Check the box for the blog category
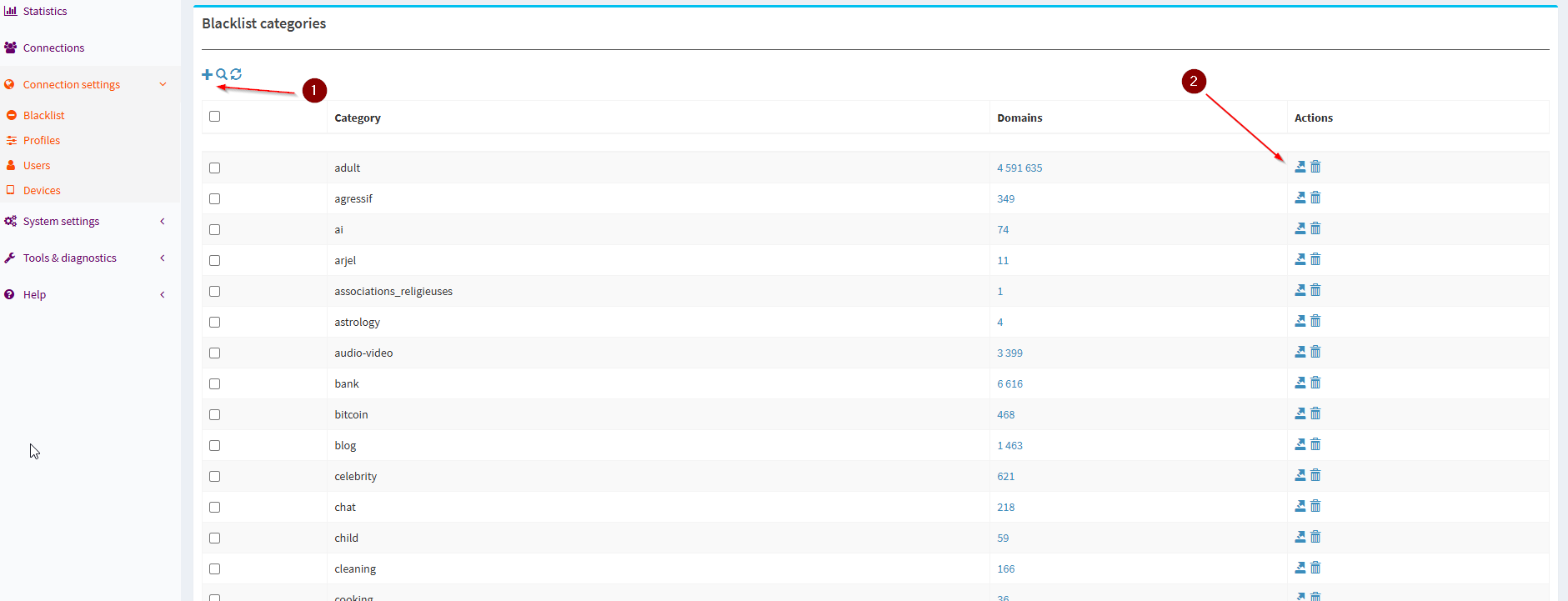The height and width of the screenshot is (601, 1568). 215,445
